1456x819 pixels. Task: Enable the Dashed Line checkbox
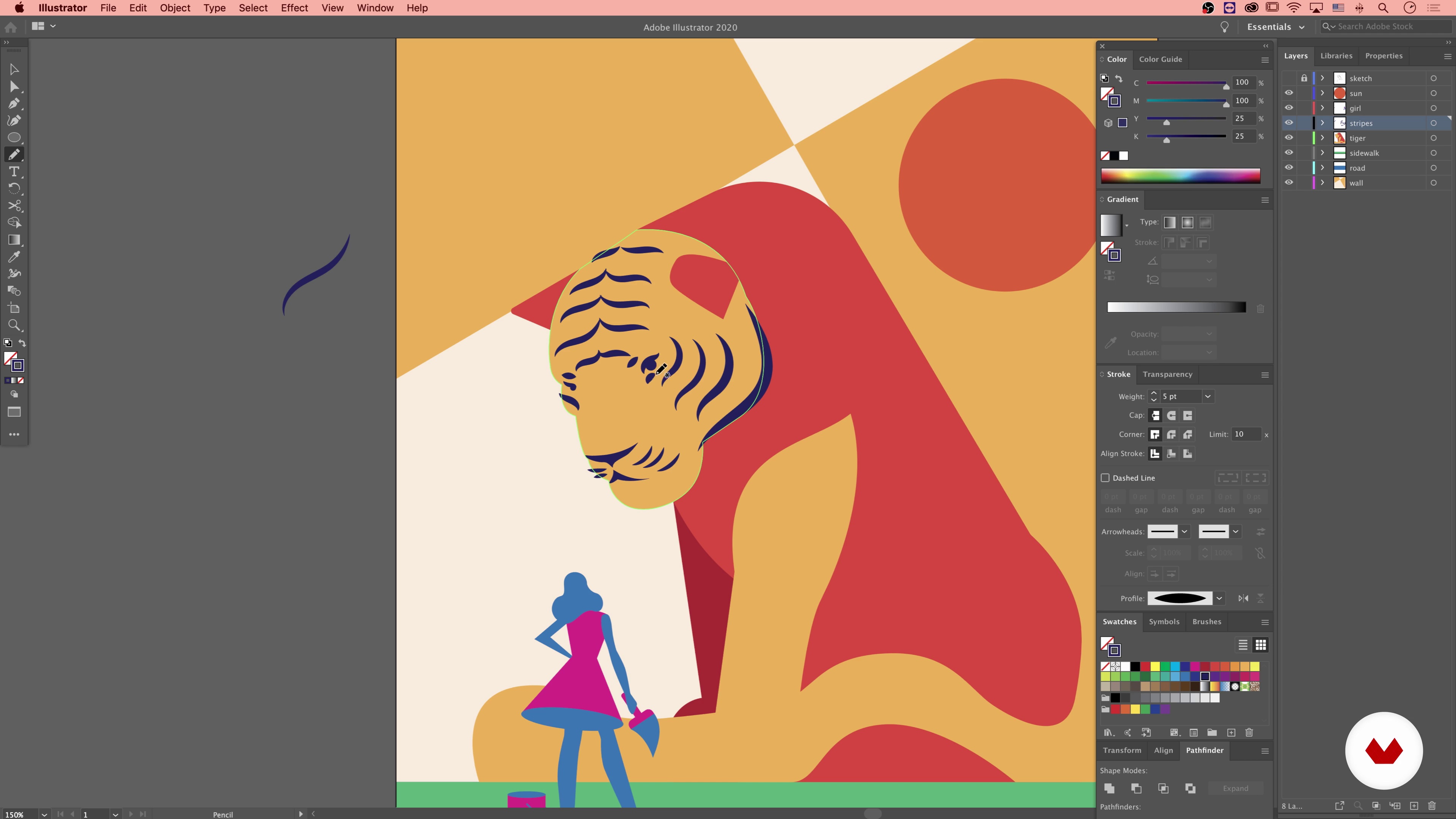(1105, 478)
